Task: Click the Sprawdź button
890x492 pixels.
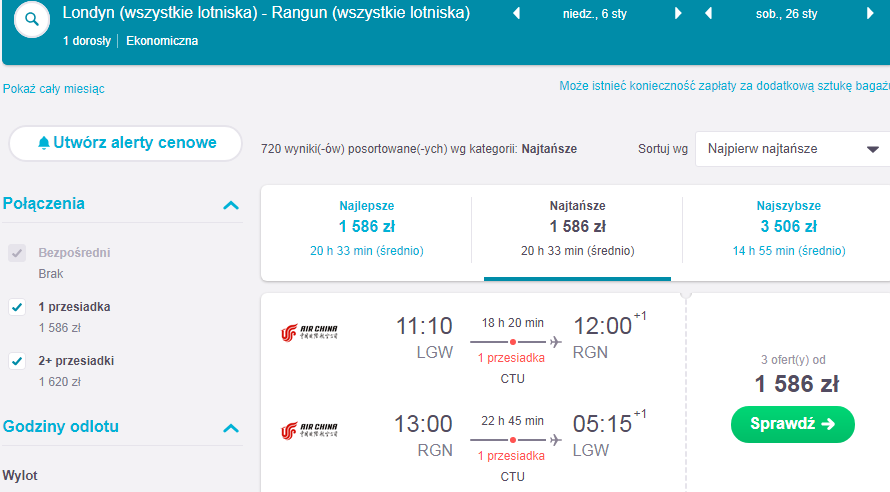Action: tap(792, 424)
